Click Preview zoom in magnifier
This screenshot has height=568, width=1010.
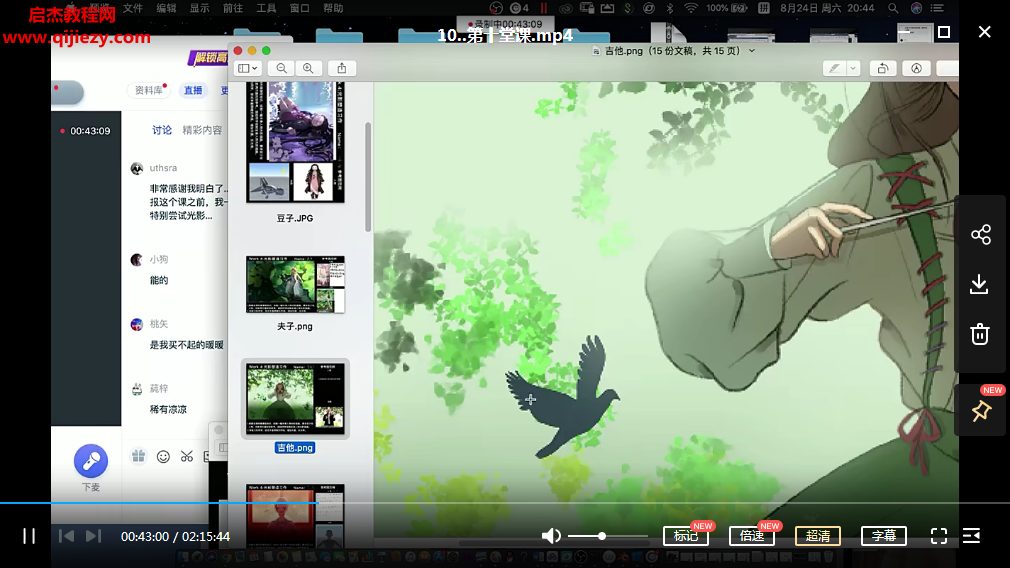click(x=309, y=68)
